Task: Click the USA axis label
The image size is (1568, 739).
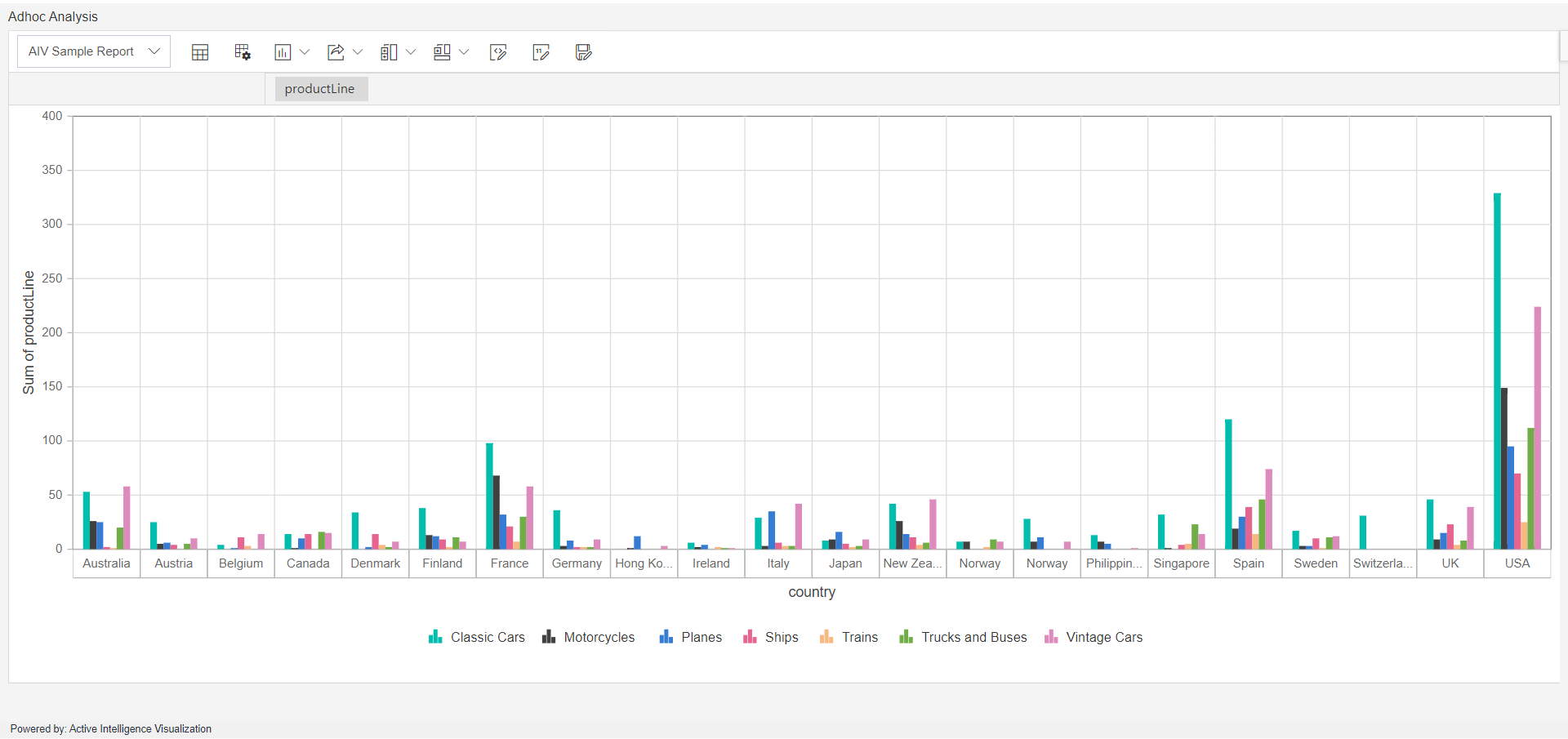Action: 1517,563
